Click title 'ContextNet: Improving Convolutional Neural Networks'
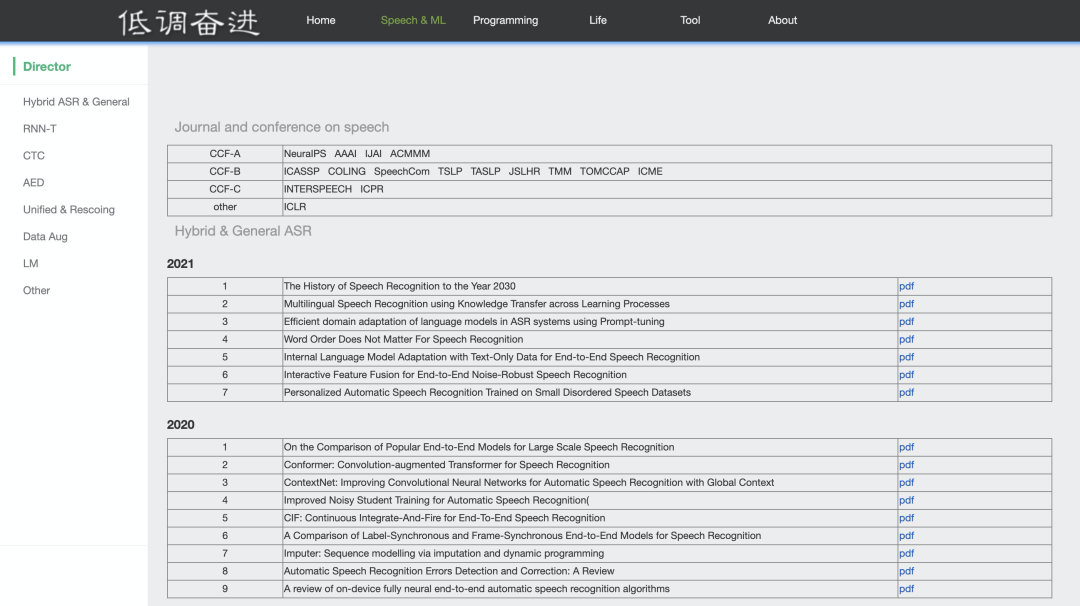This screenshot has height=606, width=1080. [529, 483]
